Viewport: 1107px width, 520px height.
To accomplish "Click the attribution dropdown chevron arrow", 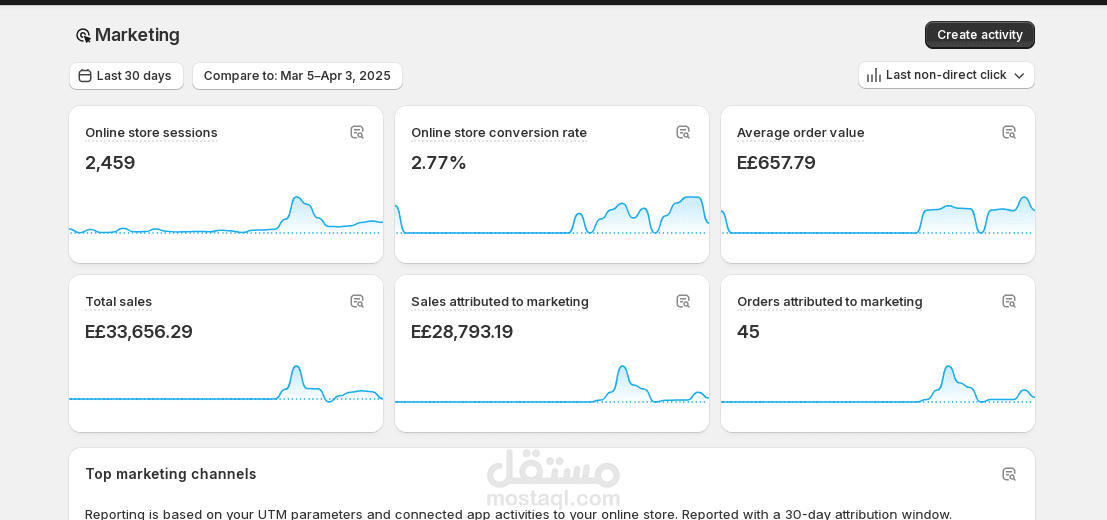I will pyautogui.click(x=1019, y=75).
